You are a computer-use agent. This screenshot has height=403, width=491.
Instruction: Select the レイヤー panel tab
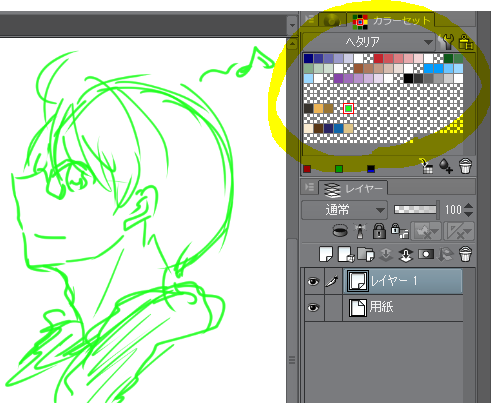(x=353, y=189)
